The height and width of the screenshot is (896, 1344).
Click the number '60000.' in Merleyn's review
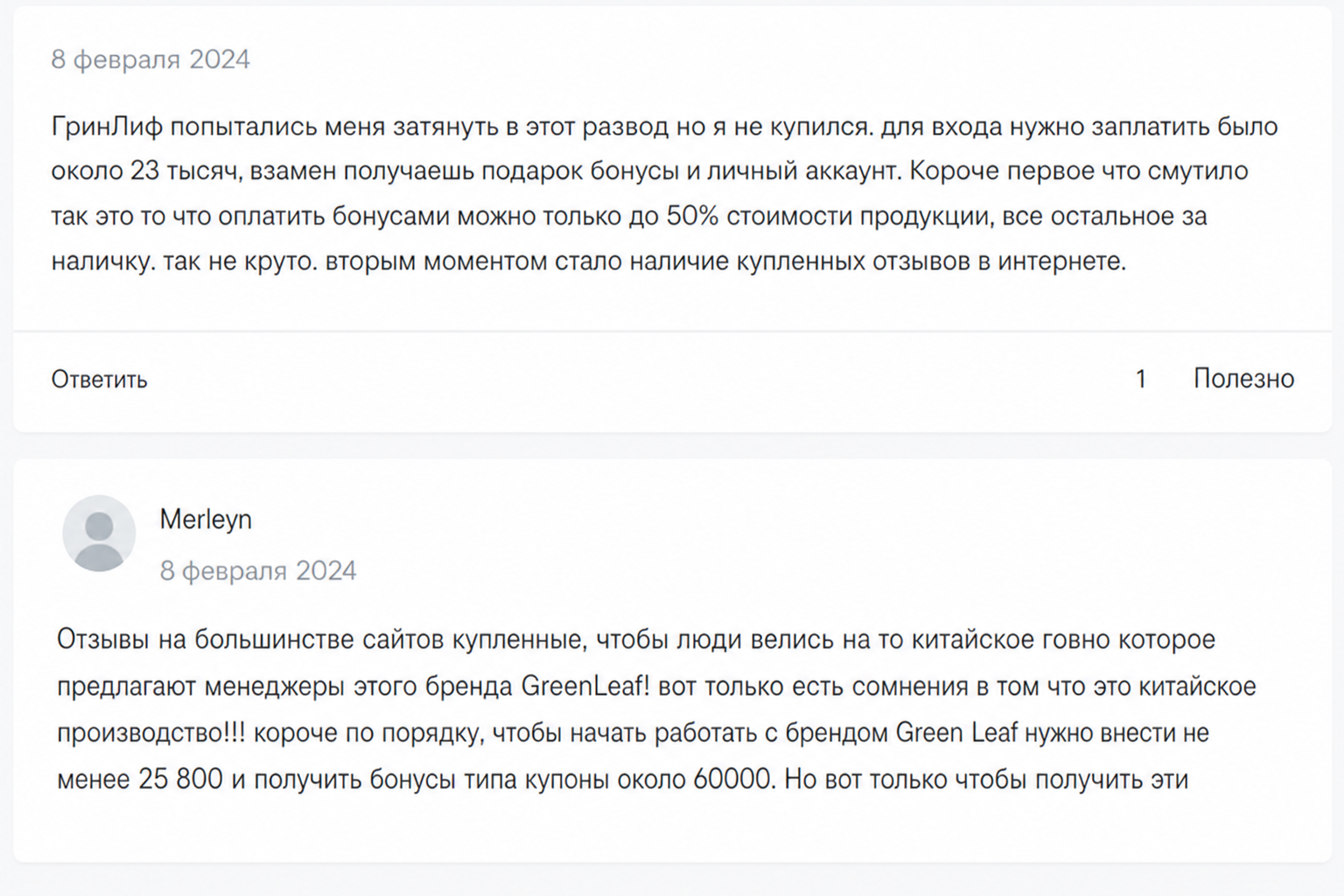click(735, 779)
